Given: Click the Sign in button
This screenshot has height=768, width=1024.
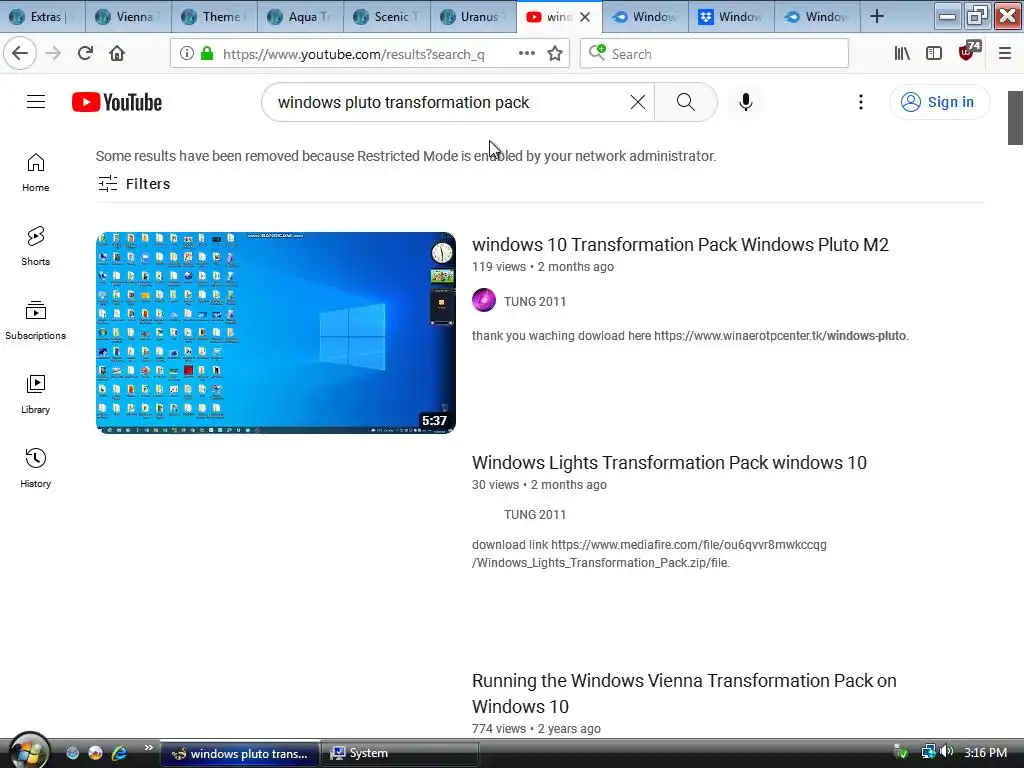Looking at the screenshot, I should pyautogui.click(x=939, y=102).
